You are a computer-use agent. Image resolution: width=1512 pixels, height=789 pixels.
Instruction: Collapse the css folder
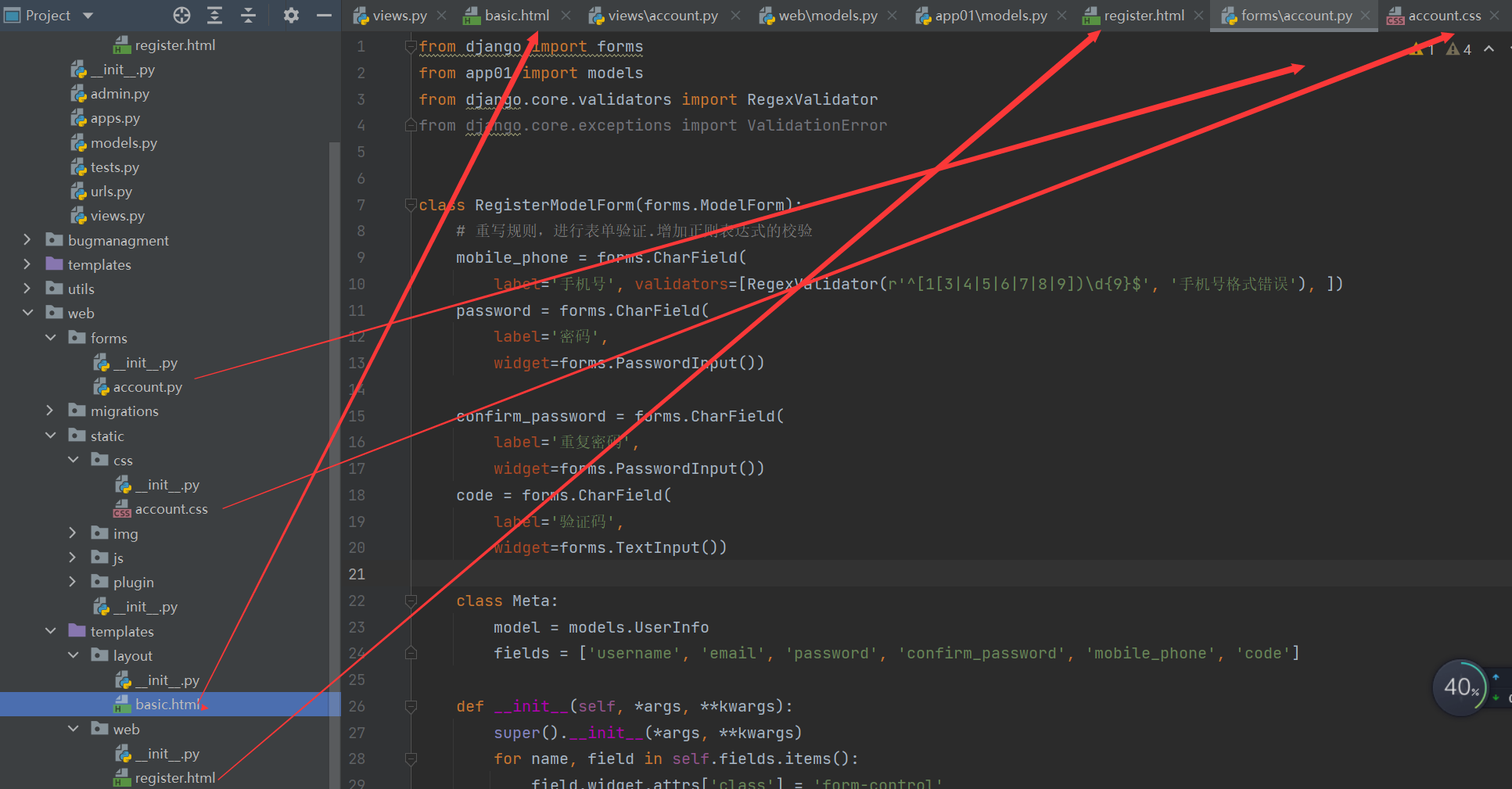pos(74,460)
